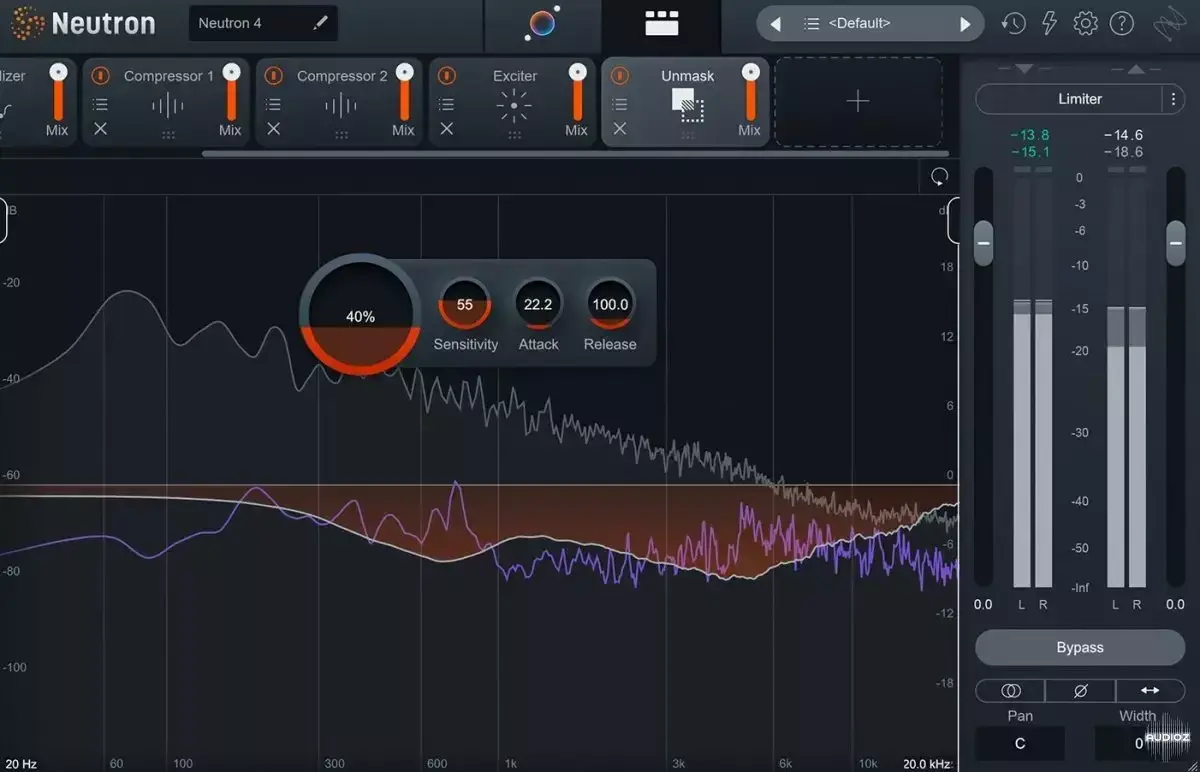Click the Width value field

tap(1140, 743)
